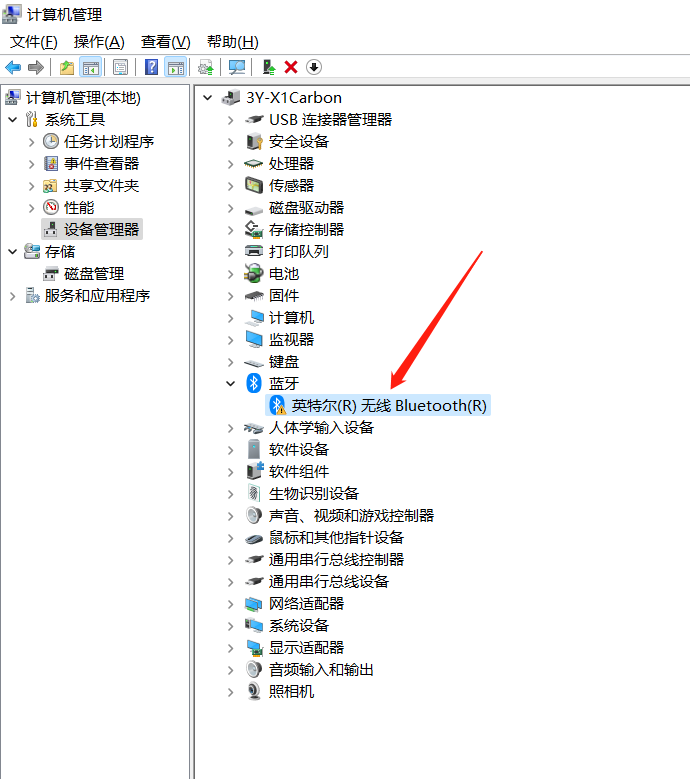The width and height of the screenshot is (690, 779).
Task: Click the 软件组件 label
Action: (x=299, y=471)
